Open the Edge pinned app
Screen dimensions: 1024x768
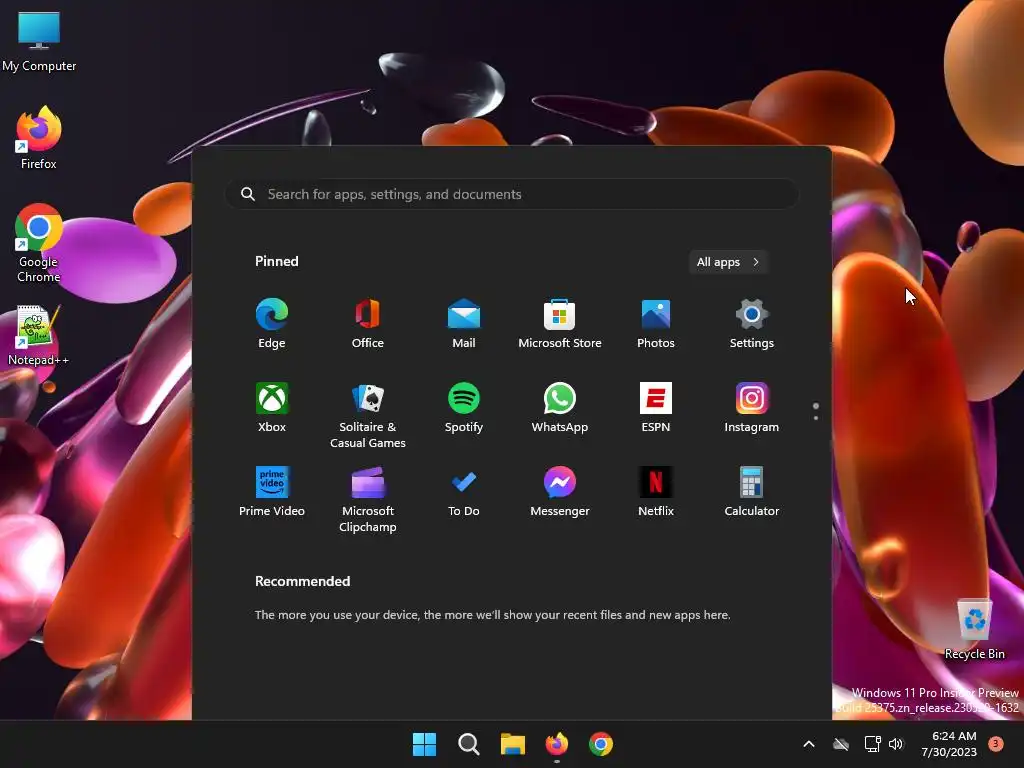[272, 324]
